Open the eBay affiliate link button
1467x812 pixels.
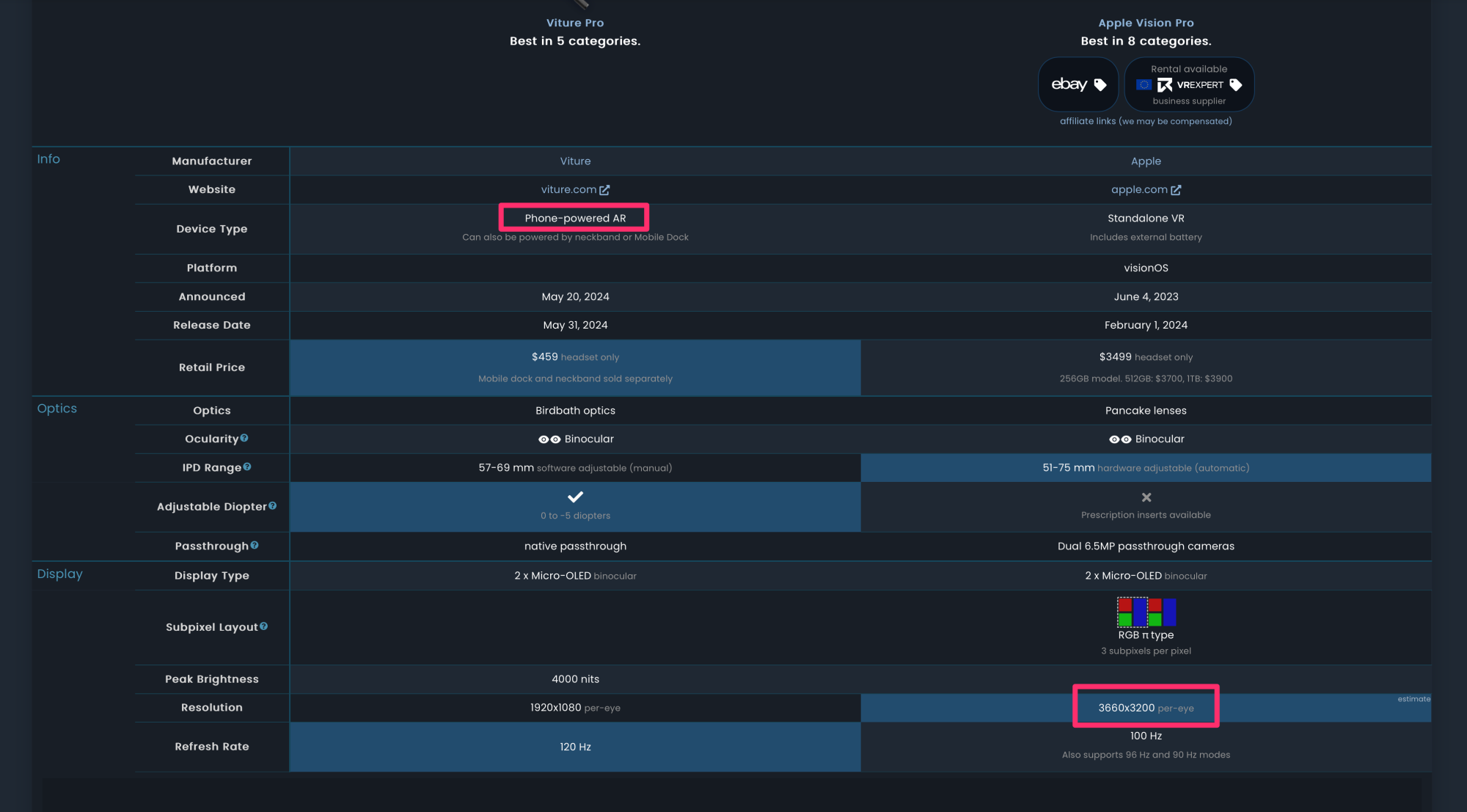pyautogui.click(x=1070, y=84)
